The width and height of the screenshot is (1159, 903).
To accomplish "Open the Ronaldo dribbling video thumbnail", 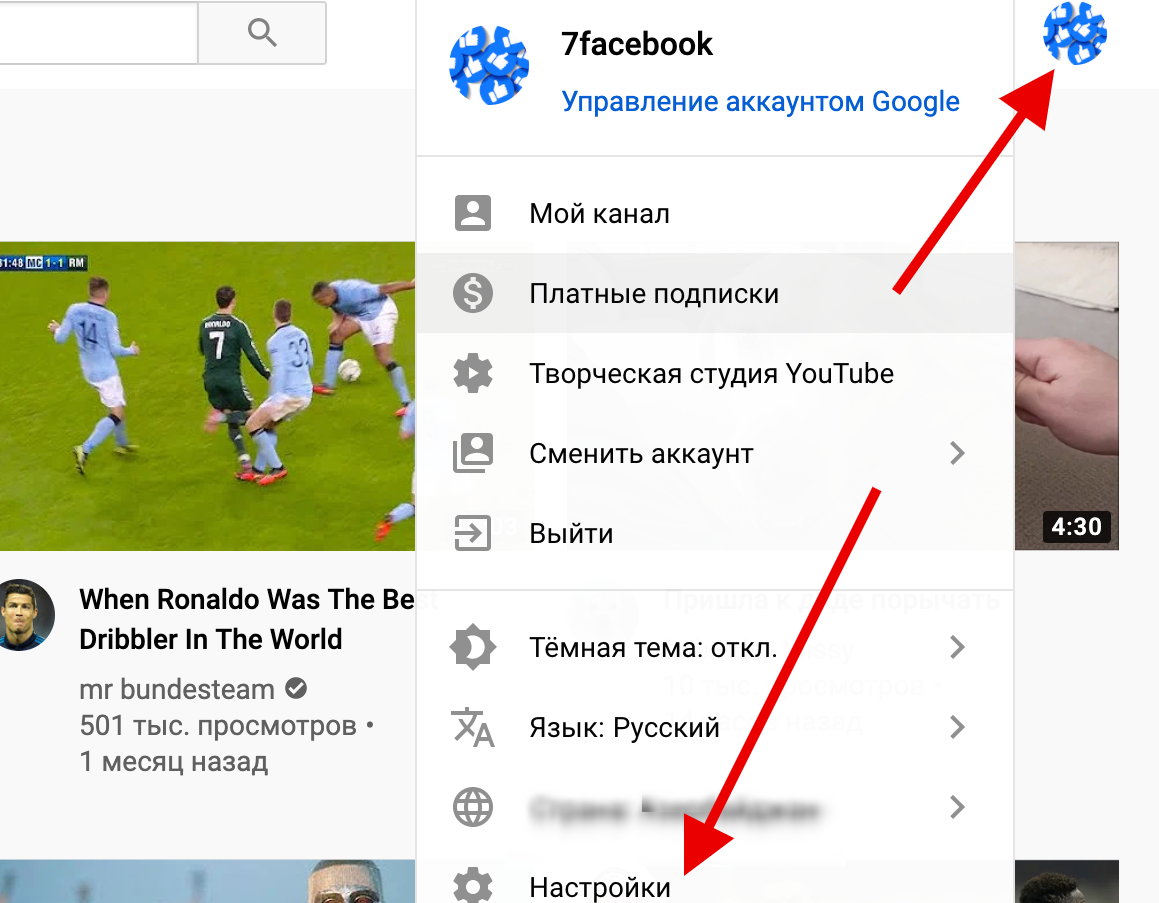I will click(207, 395).
